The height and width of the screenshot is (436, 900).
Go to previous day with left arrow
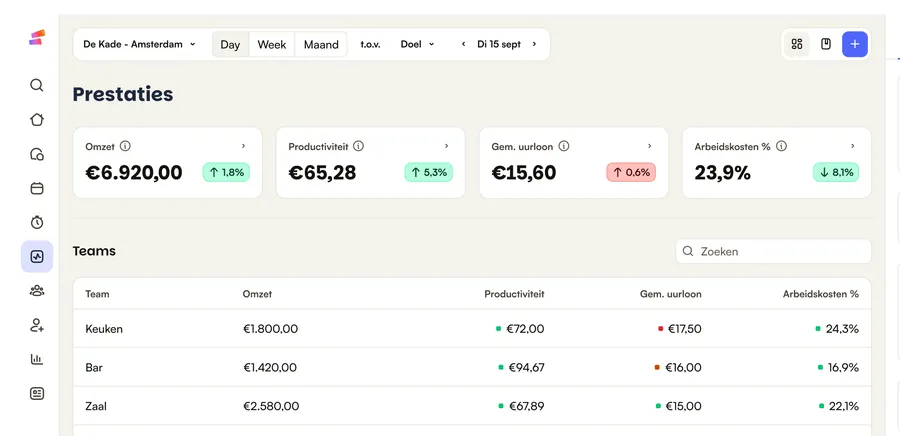(x=463, y=44)
